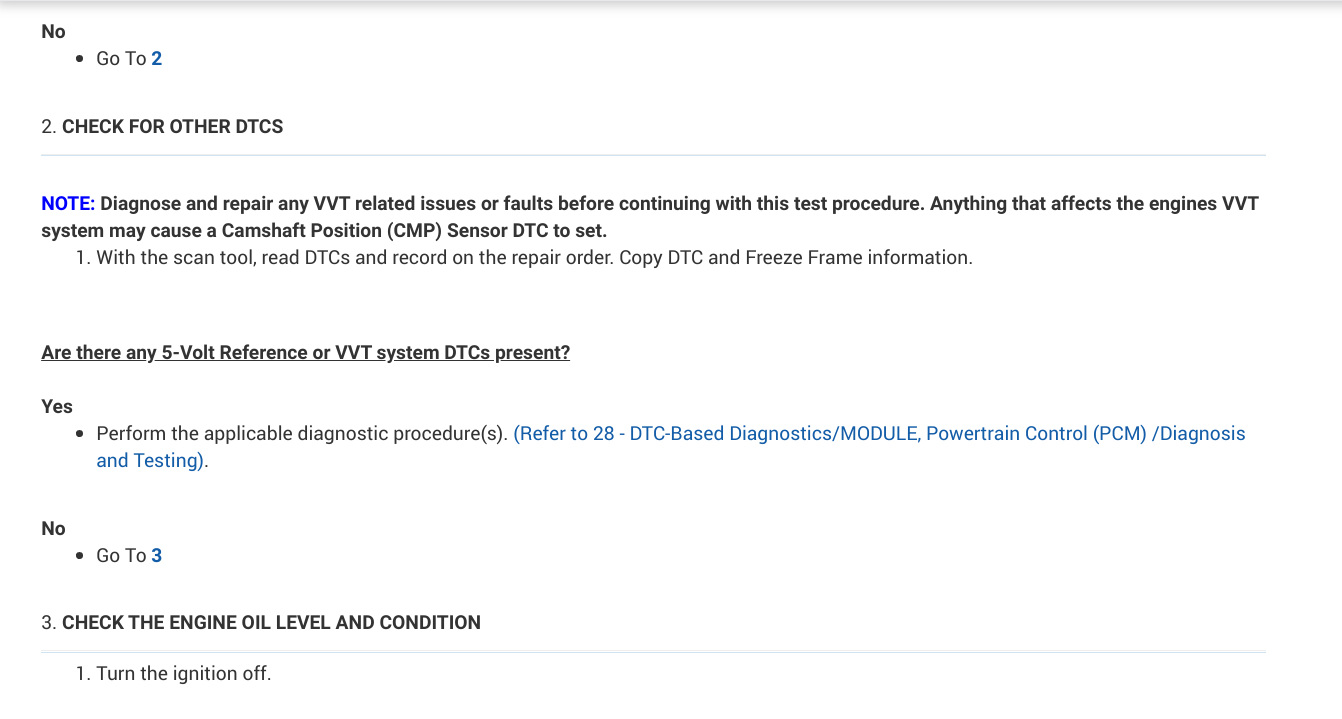The height and width of the screenshot is (719, 1342).
Task: Click the "and Testing)" link continuation text
Action: coord(150,461)
